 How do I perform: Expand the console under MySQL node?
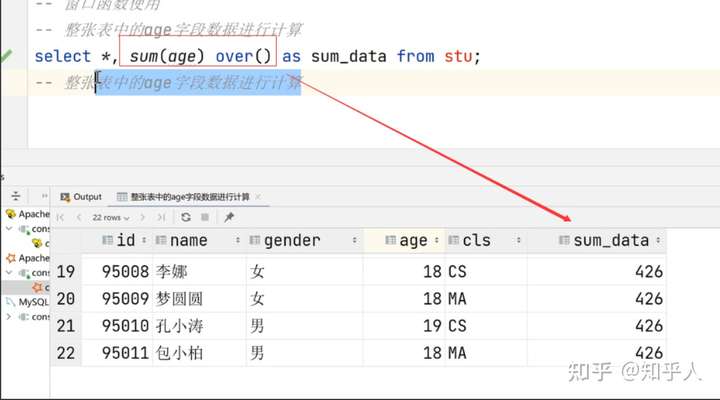click(9, 316)
